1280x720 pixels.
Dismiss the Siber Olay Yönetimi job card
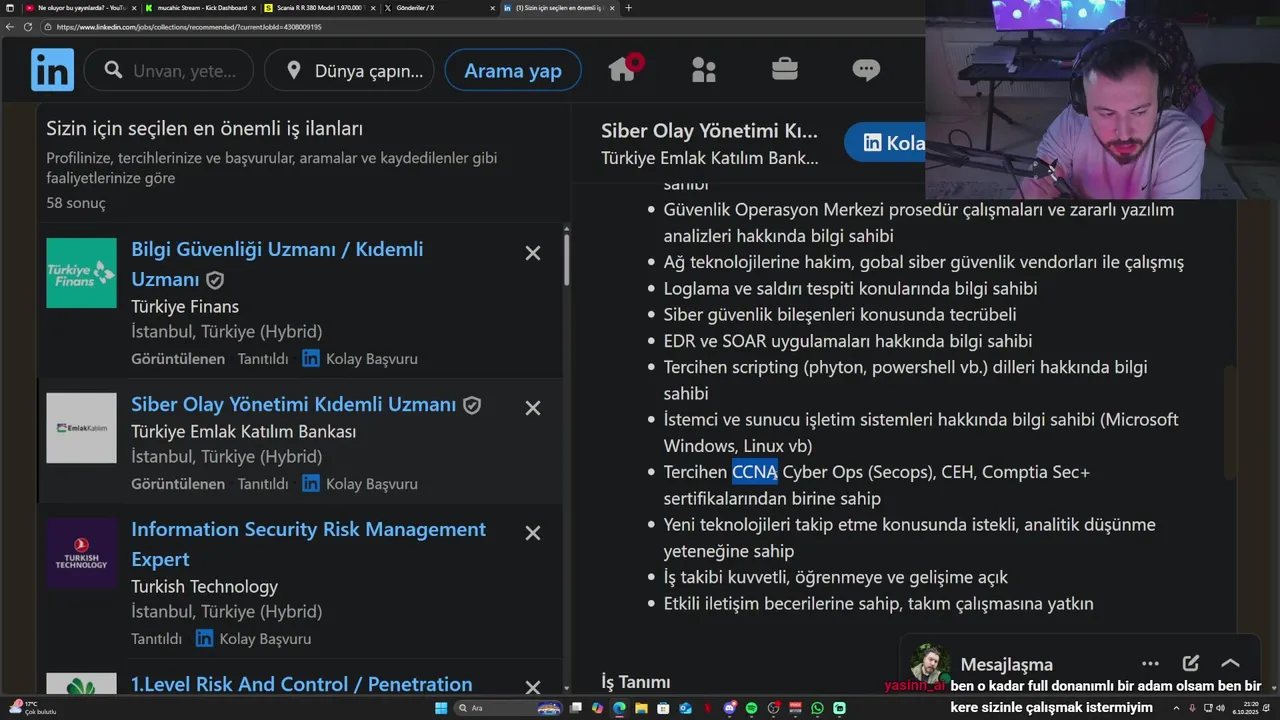point(533,408)
